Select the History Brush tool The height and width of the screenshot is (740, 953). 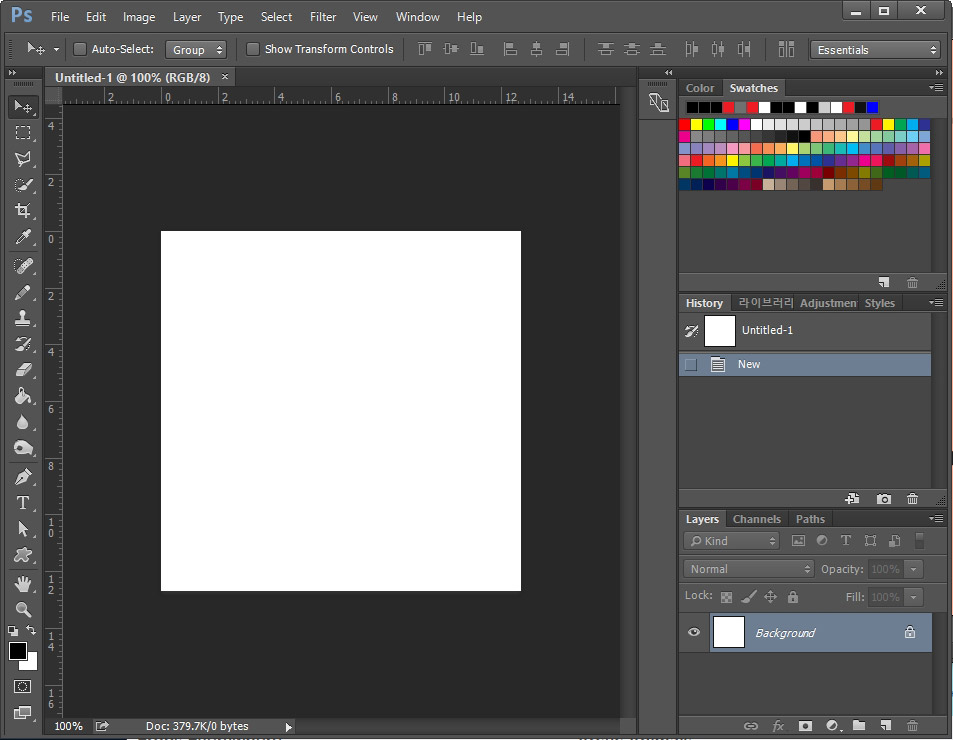pos(23,344)
